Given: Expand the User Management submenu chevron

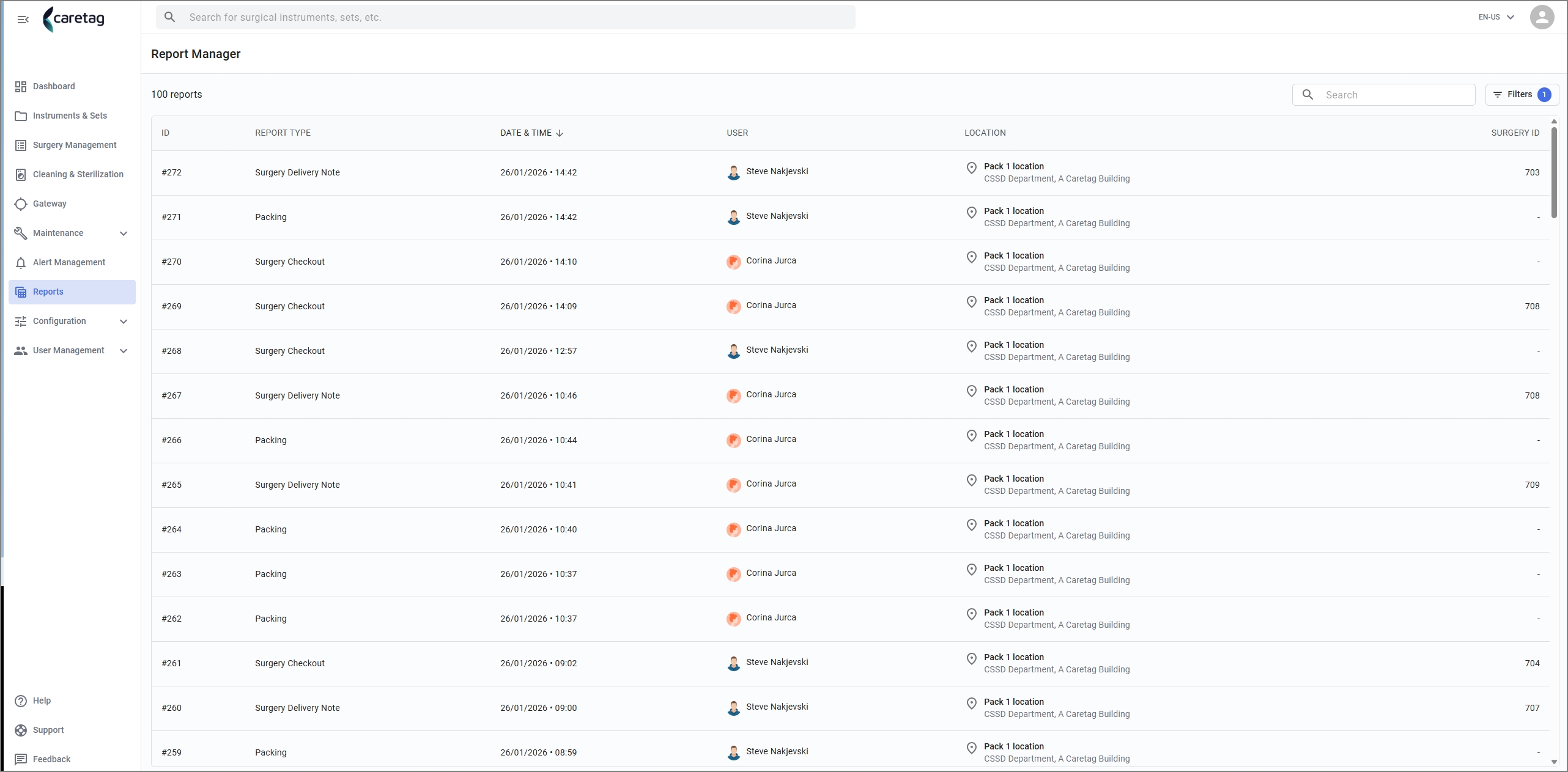Looking at the screenshot, I should (124, 351).
